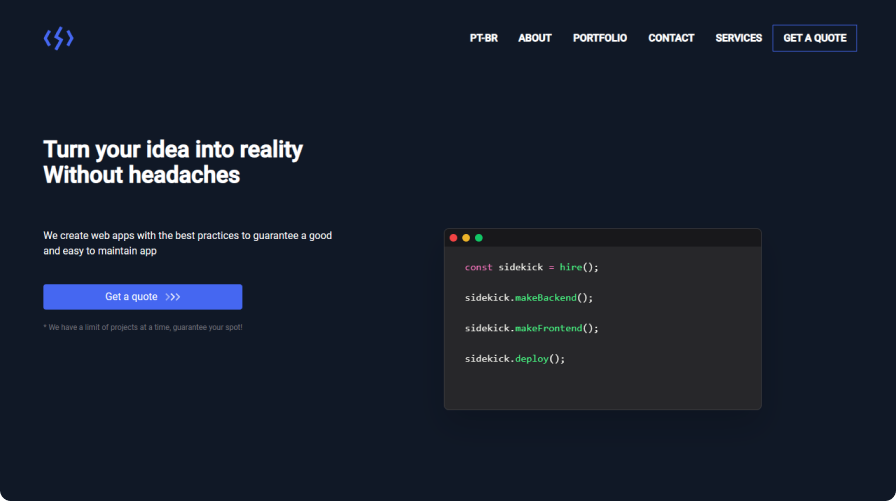Select the yellow dot on code window
This screenshot has height=501, width=896.
tap(466, 238)
